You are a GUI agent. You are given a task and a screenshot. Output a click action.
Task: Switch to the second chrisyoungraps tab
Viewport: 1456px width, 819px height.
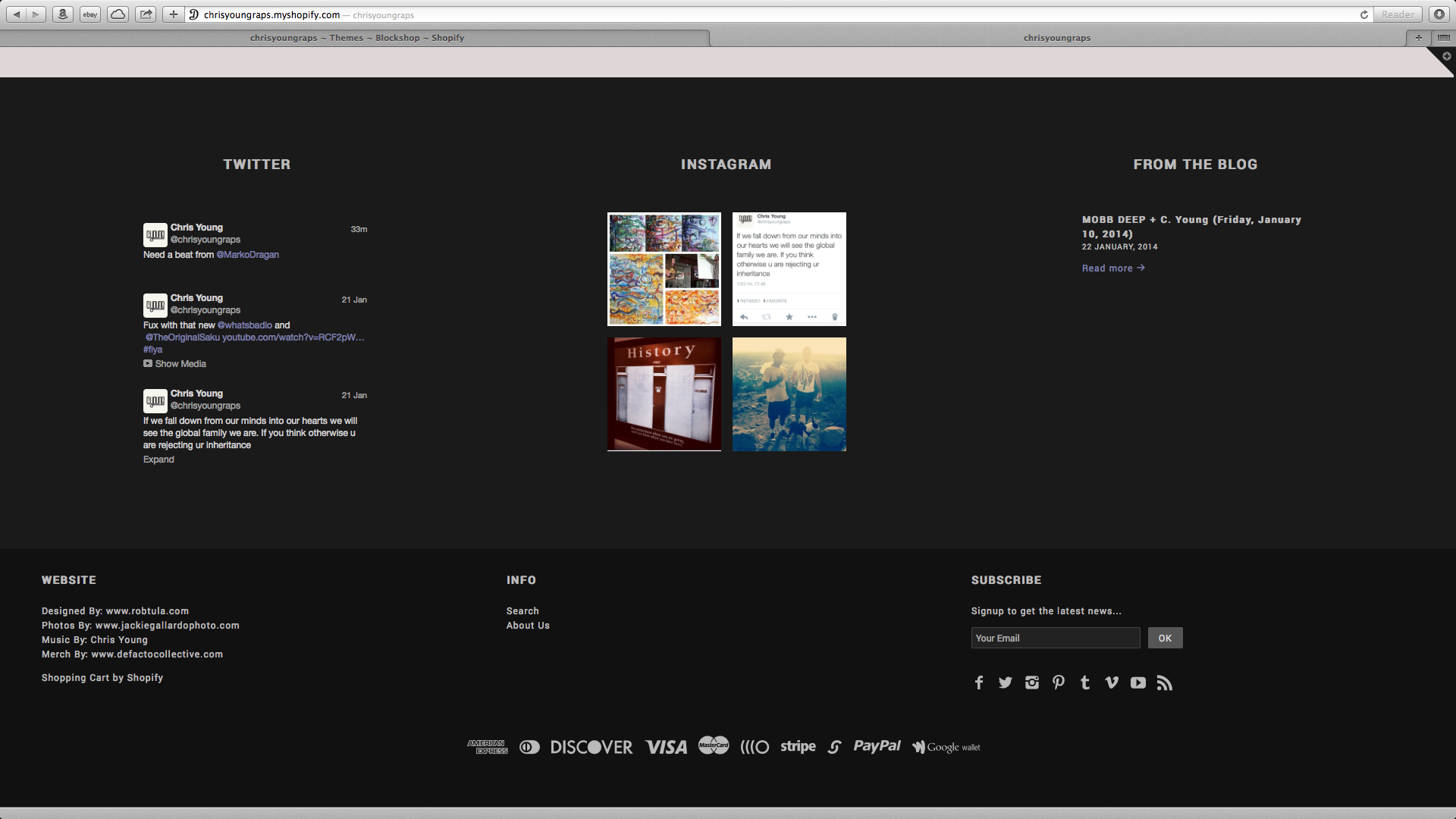click(x=1056, y=38)
